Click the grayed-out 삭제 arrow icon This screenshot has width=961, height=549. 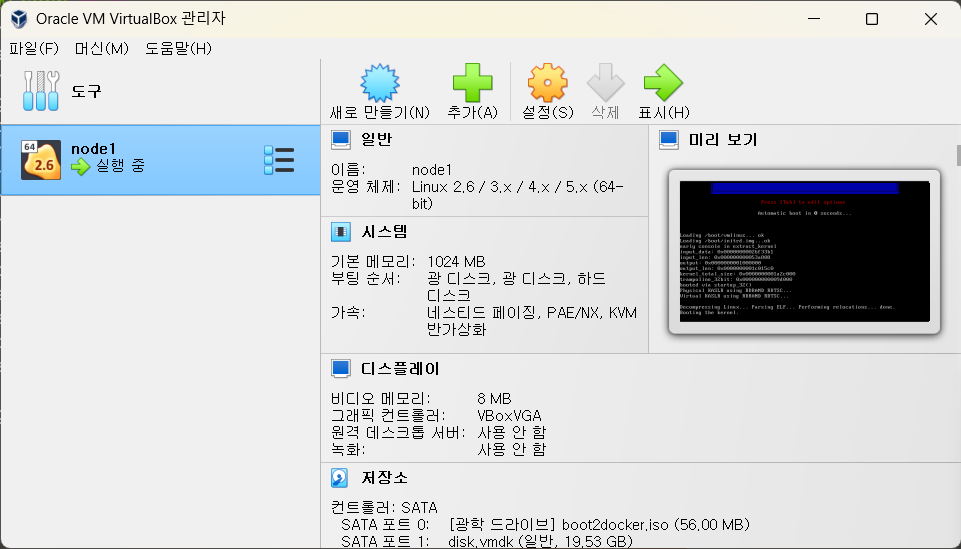[606, 83]
